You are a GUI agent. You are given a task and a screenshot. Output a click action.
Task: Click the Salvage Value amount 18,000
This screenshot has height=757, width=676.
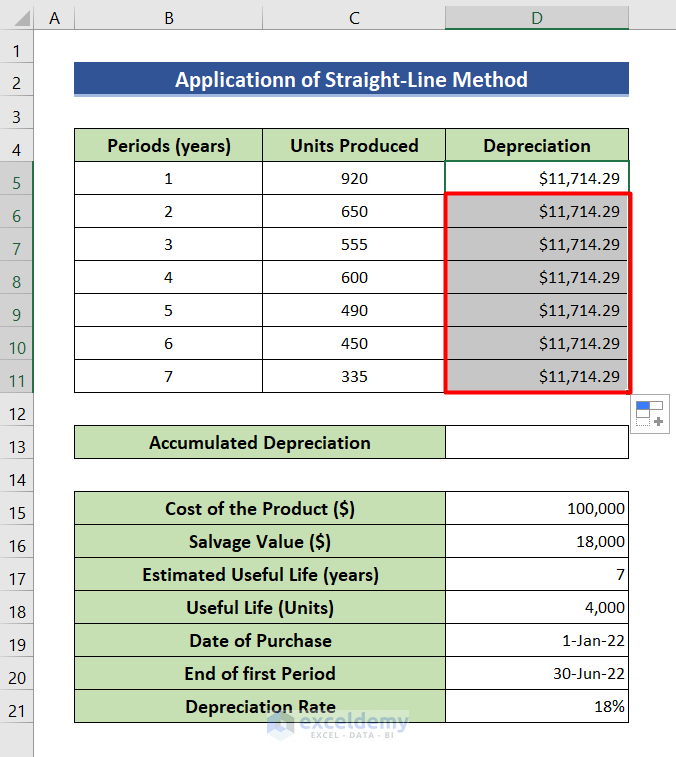[537, 542]
